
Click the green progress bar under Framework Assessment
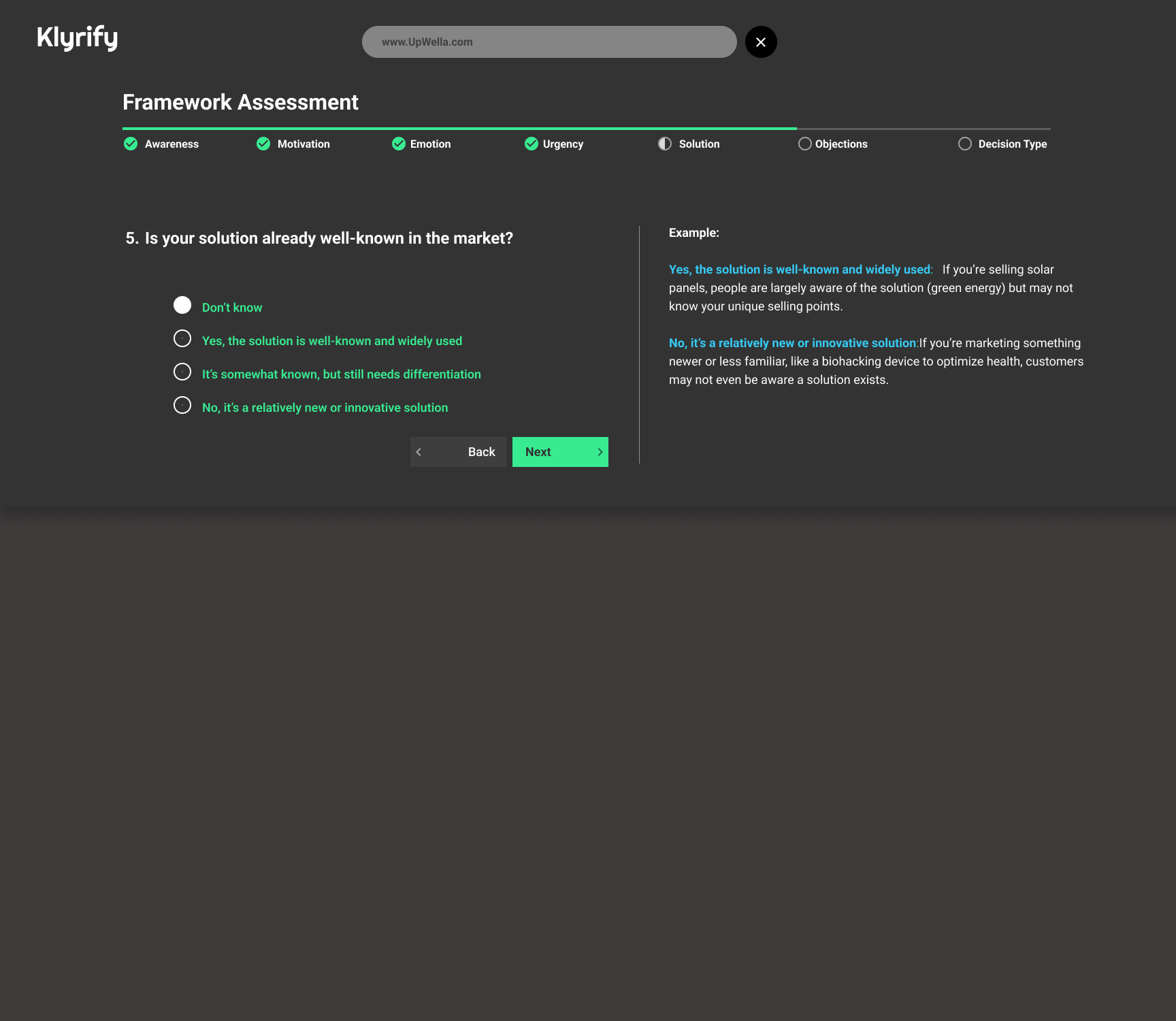pyautogui.click(x=459, y=128)
